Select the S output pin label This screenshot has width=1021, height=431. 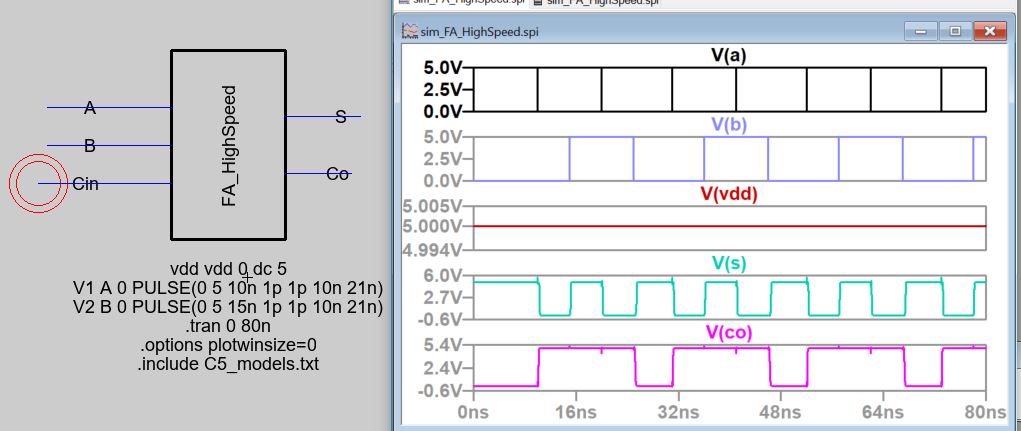[340, 117]
